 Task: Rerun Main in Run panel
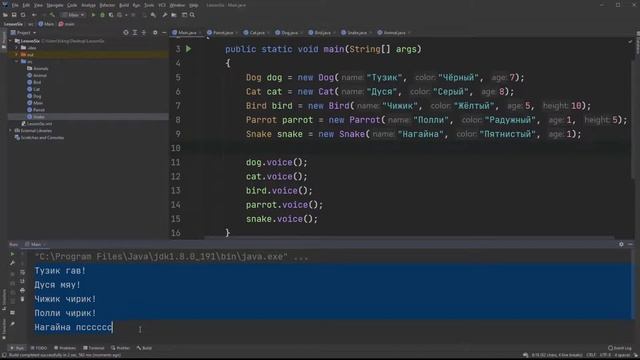(12, 254)
